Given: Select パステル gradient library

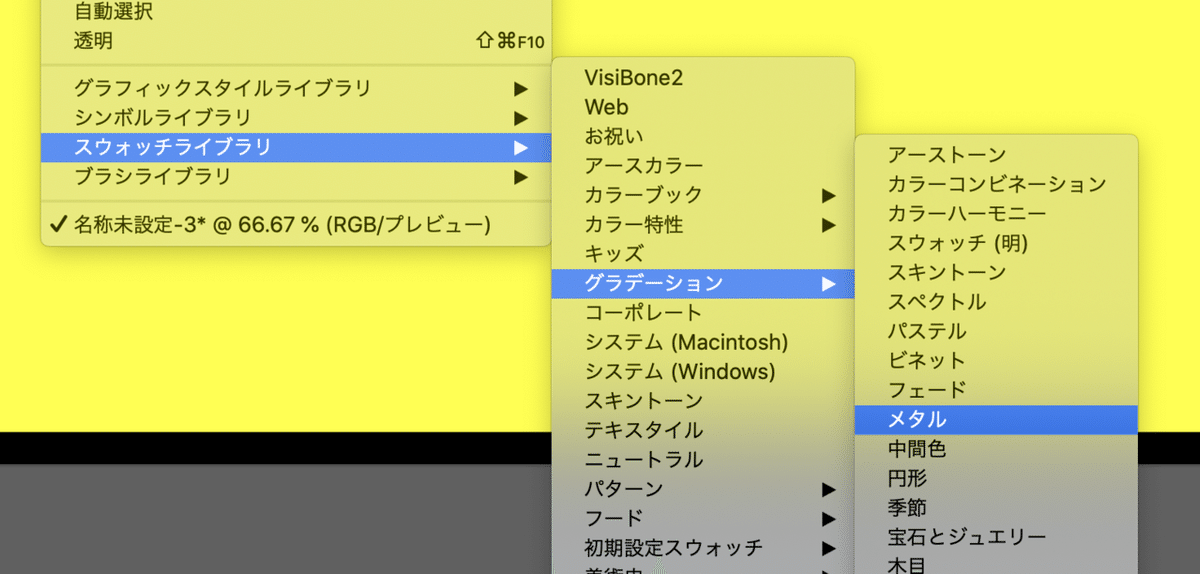Looking at the screenshot, I should [x=997, y=331].
